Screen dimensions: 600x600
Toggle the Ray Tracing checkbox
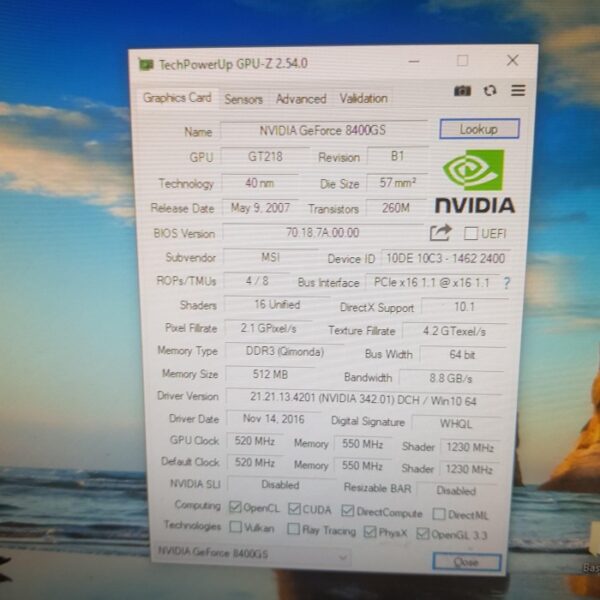coord(293,529)
